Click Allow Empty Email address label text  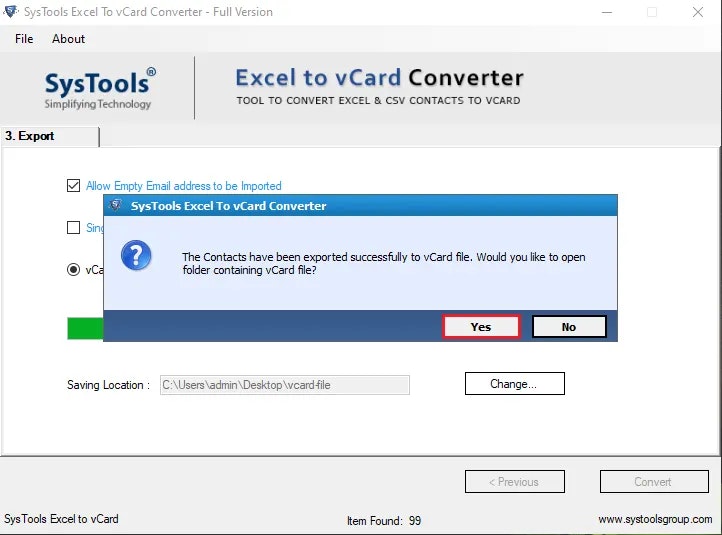pyautogui.click(x=184, y=186)
